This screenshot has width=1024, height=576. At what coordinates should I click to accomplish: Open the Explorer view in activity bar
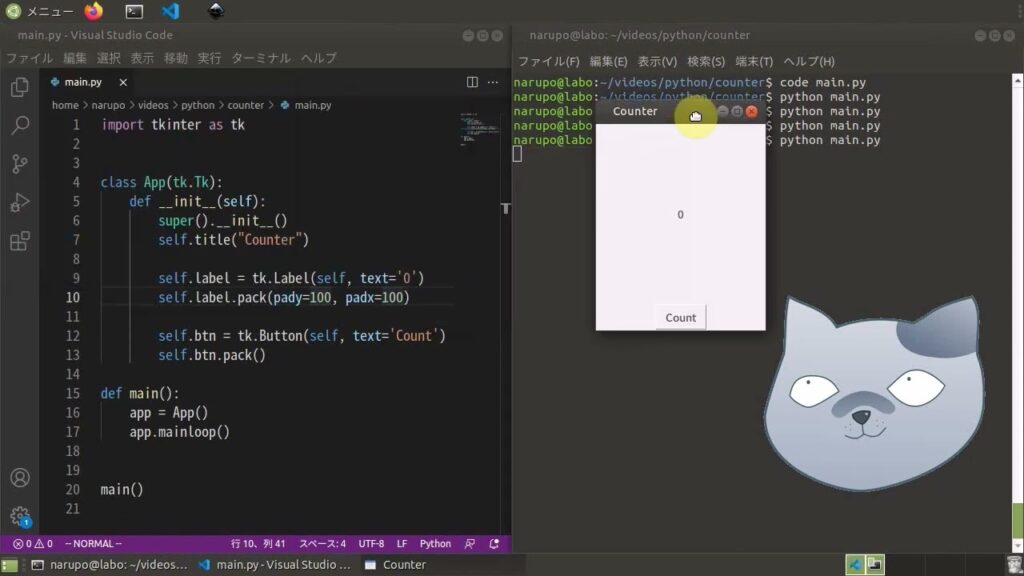coord(20,87)
